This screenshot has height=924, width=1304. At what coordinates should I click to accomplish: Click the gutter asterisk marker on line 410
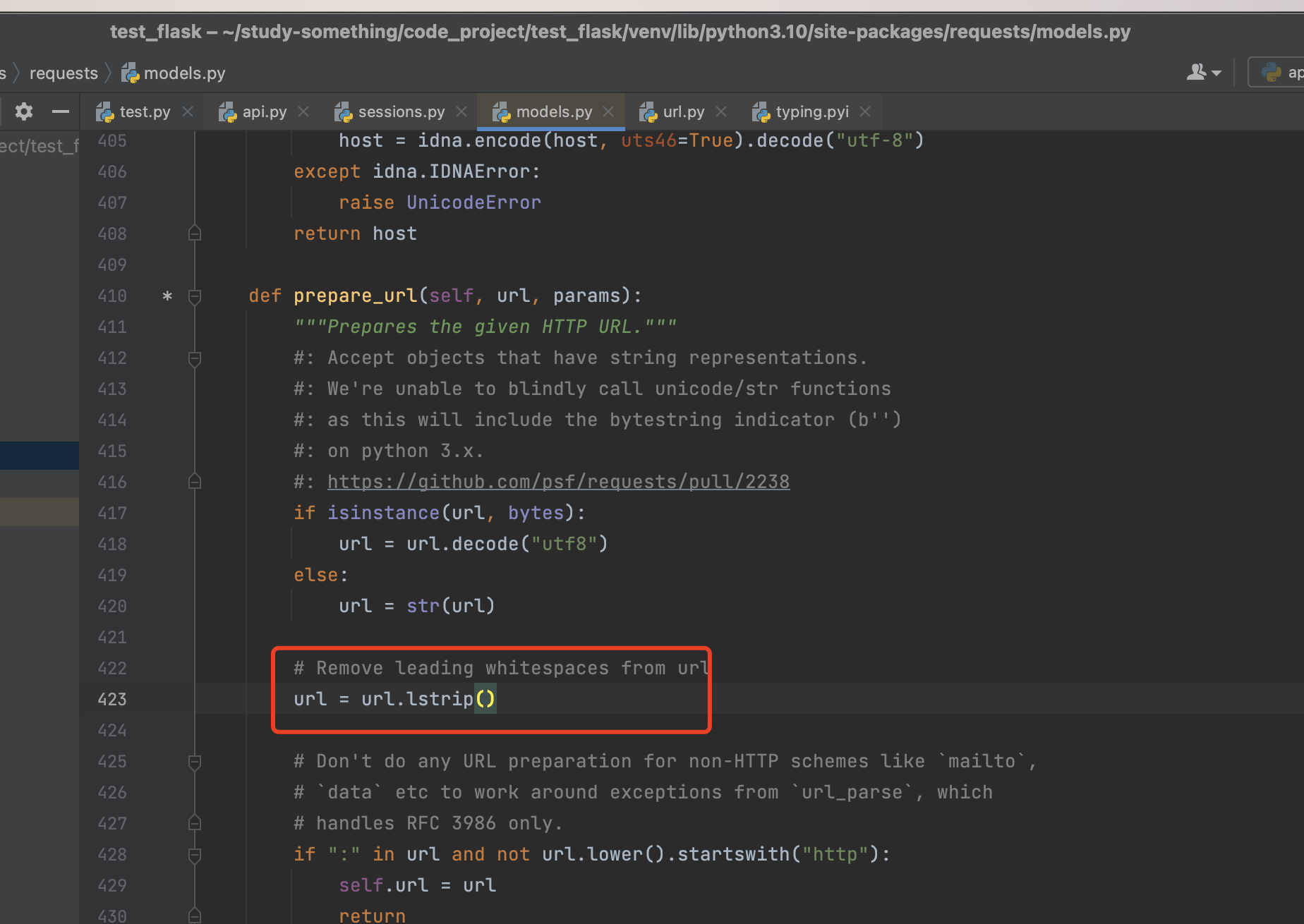pos(167,296)
